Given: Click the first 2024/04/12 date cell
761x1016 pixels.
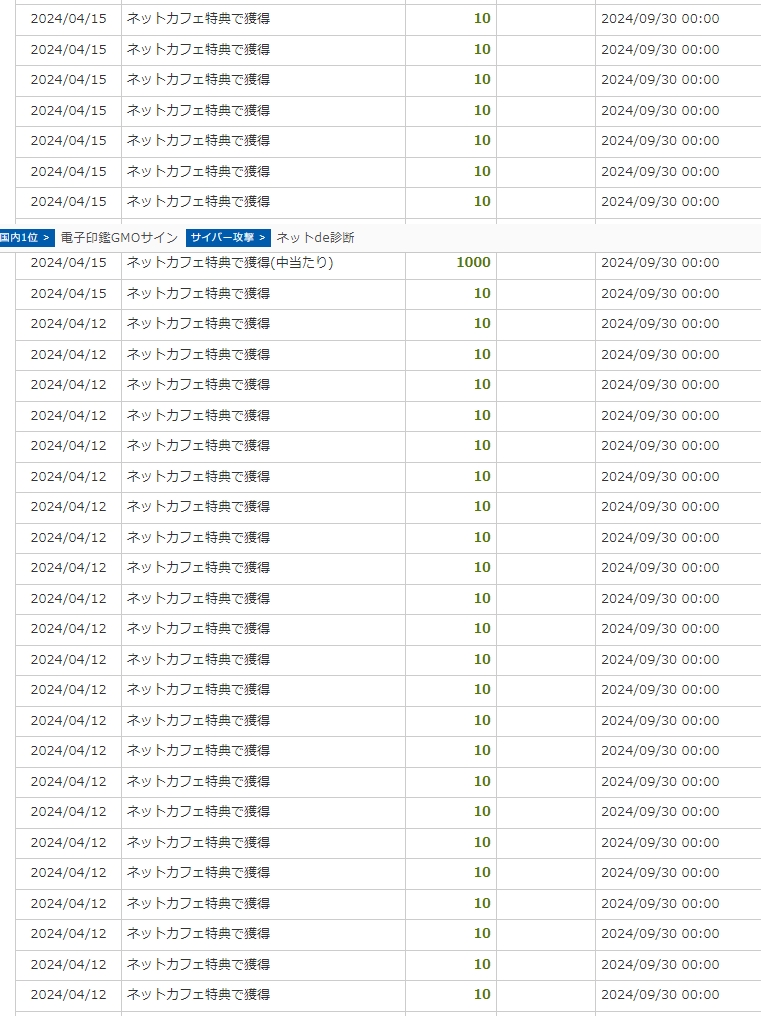Looking at the screenshot, I should pyautogui.click(x=68, y=324).
